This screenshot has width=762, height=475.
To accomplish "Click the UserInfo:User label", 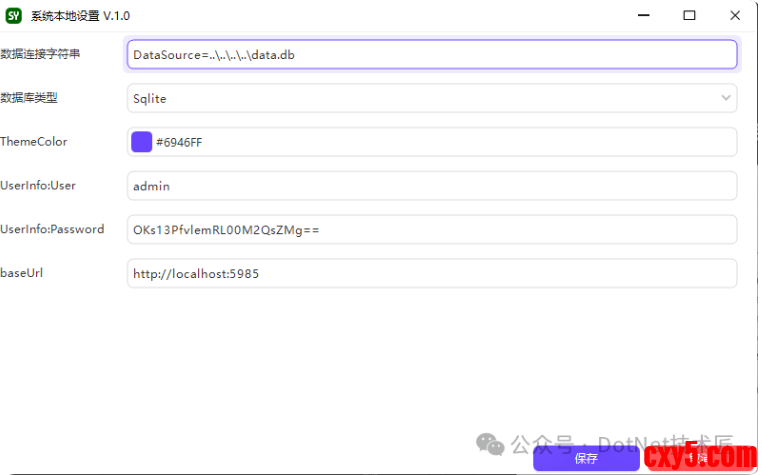I will tap(38, 185).
